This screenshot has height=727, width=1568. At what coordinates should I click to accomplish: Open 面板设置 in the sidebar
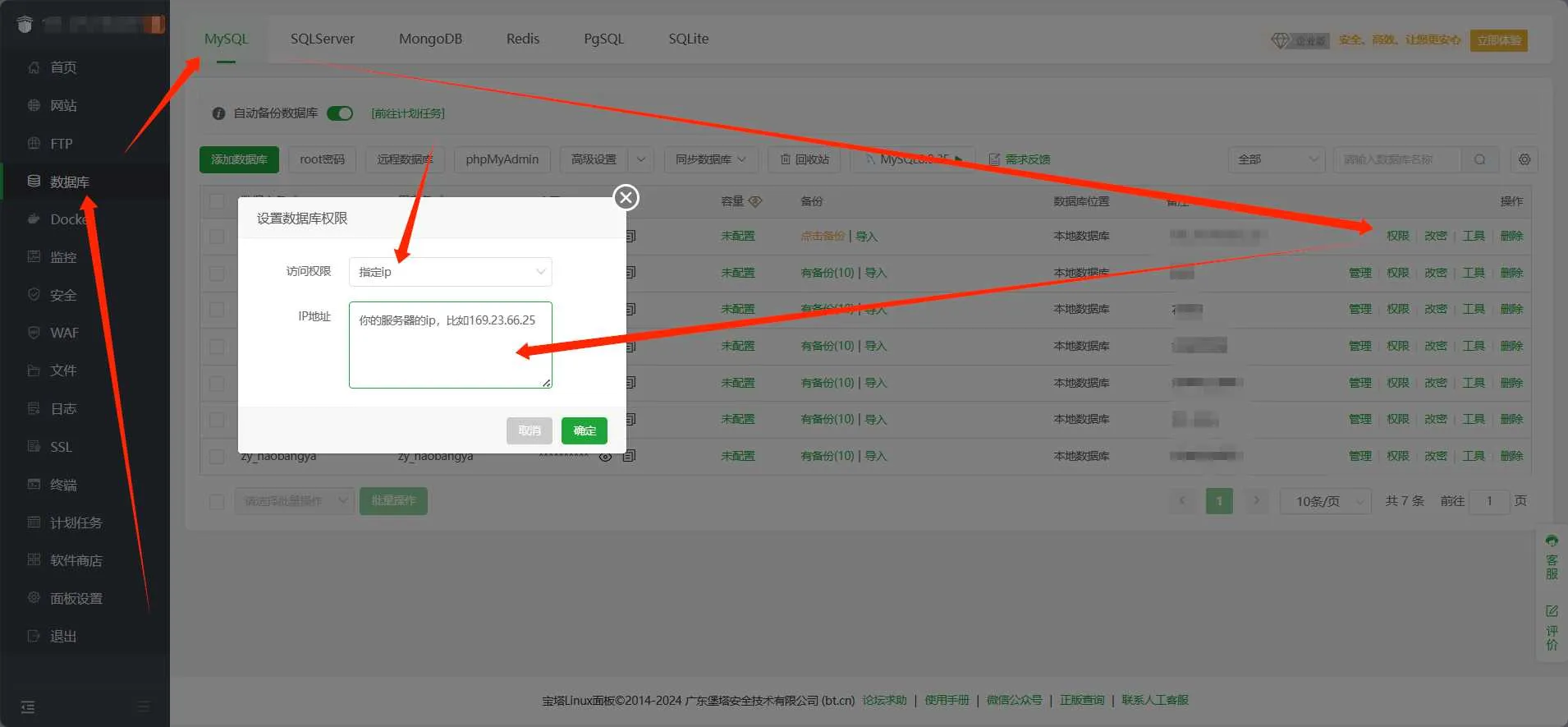pyautogui.click(x=76, y=598)
